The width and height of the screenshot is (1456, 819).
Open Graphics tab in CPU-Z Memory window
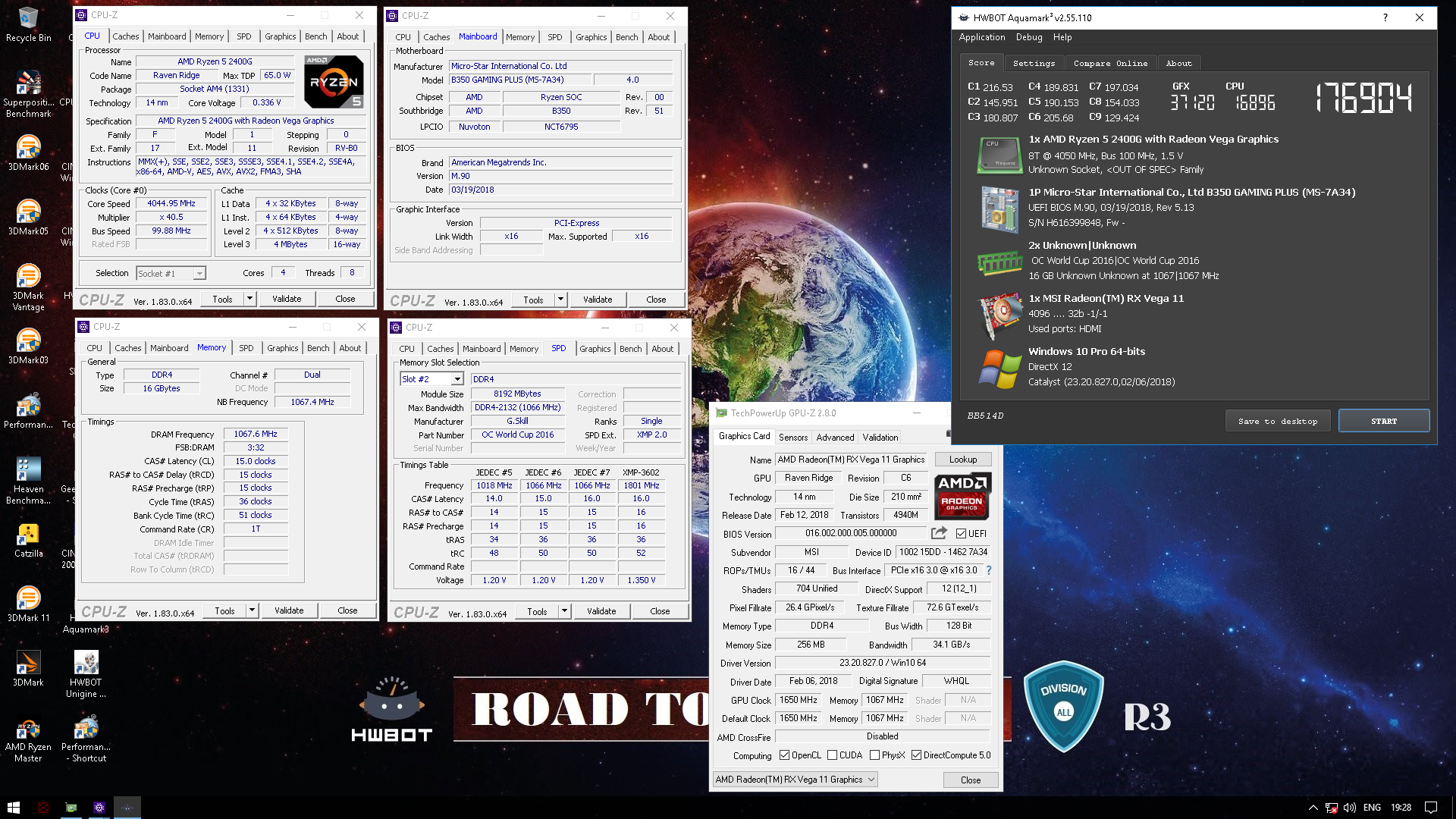point(282,348)
